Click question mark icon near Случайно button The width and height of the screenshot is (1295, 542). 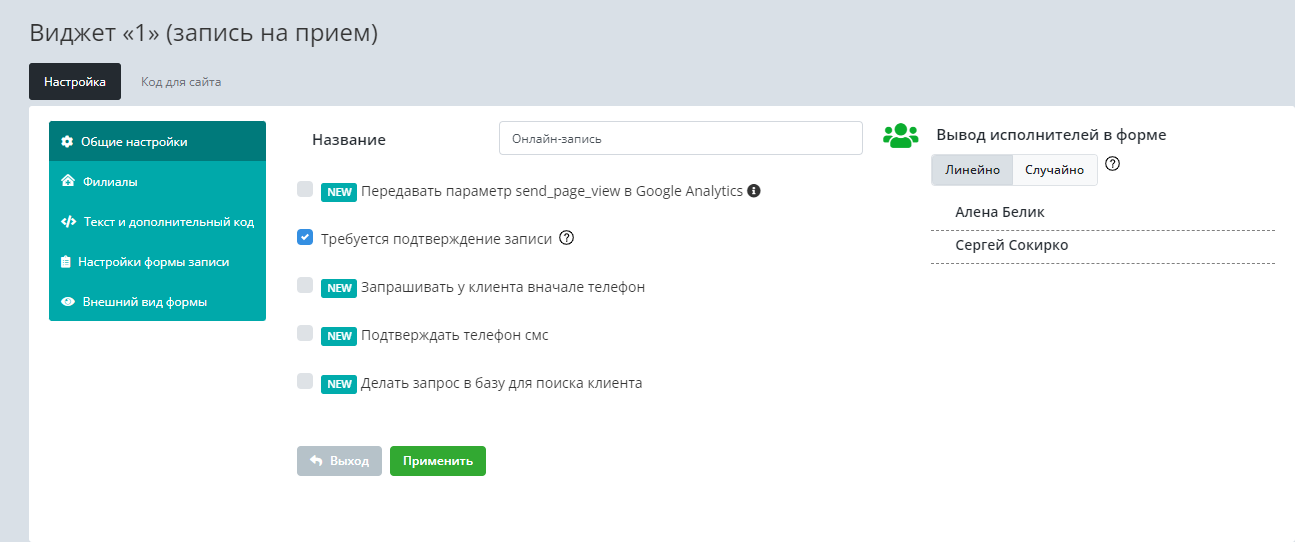pyautogui.click(x=1112, y=164)
